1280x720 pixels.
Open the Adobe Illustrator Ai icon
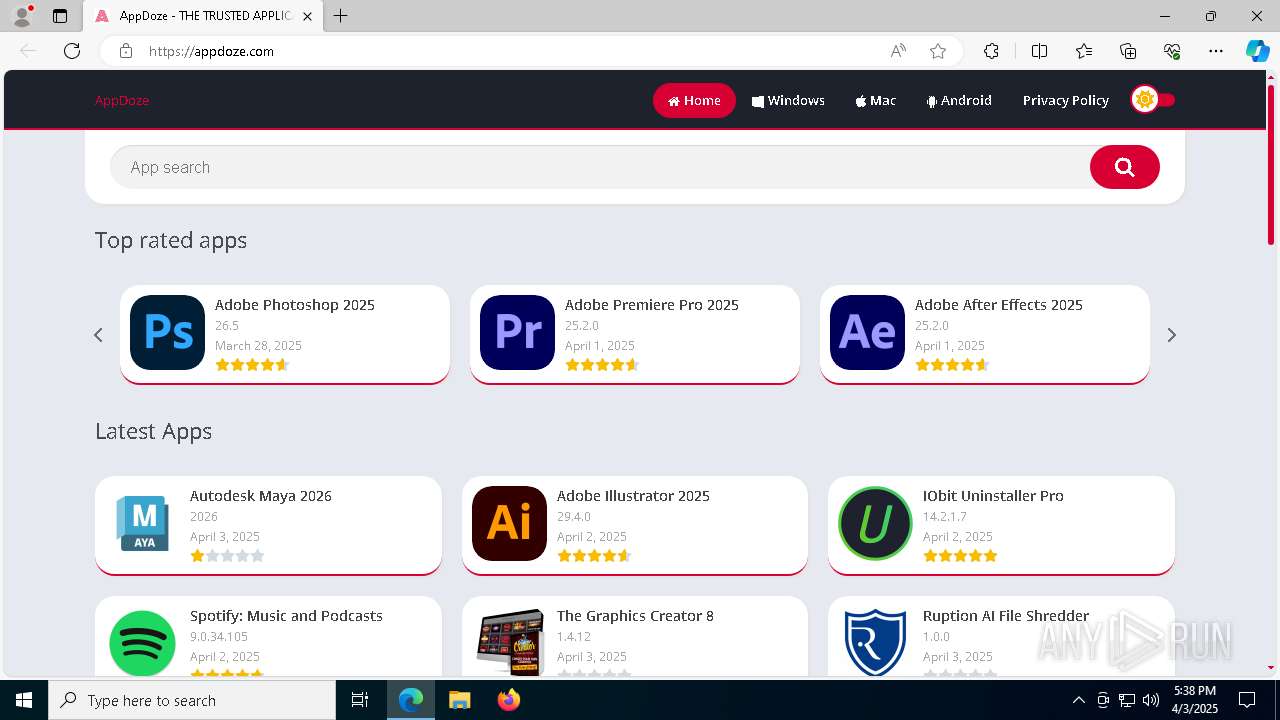pos(509,523)
